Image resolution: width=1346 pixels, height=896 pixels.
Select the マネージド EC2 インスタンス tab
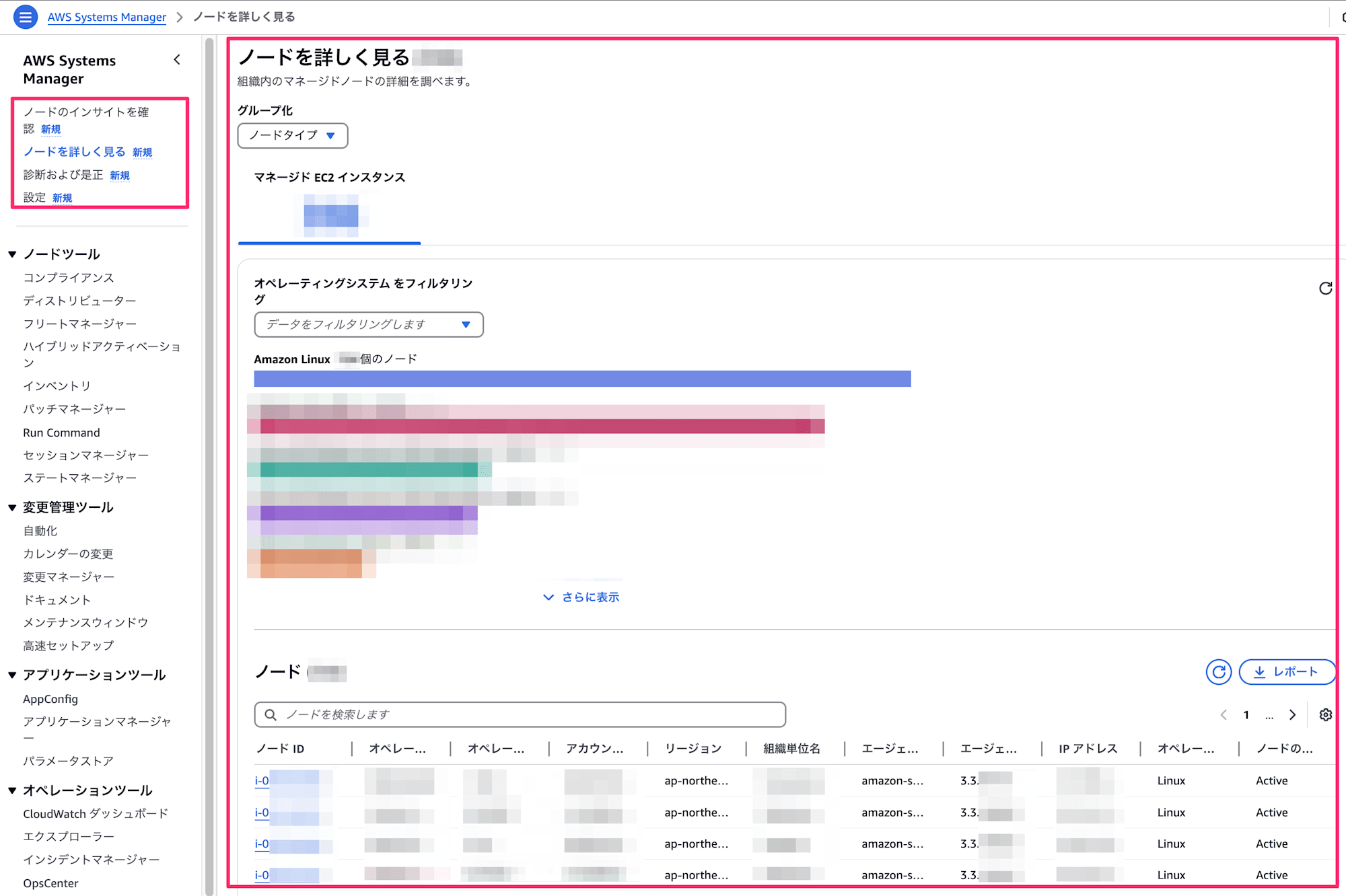tap(329, 206)
